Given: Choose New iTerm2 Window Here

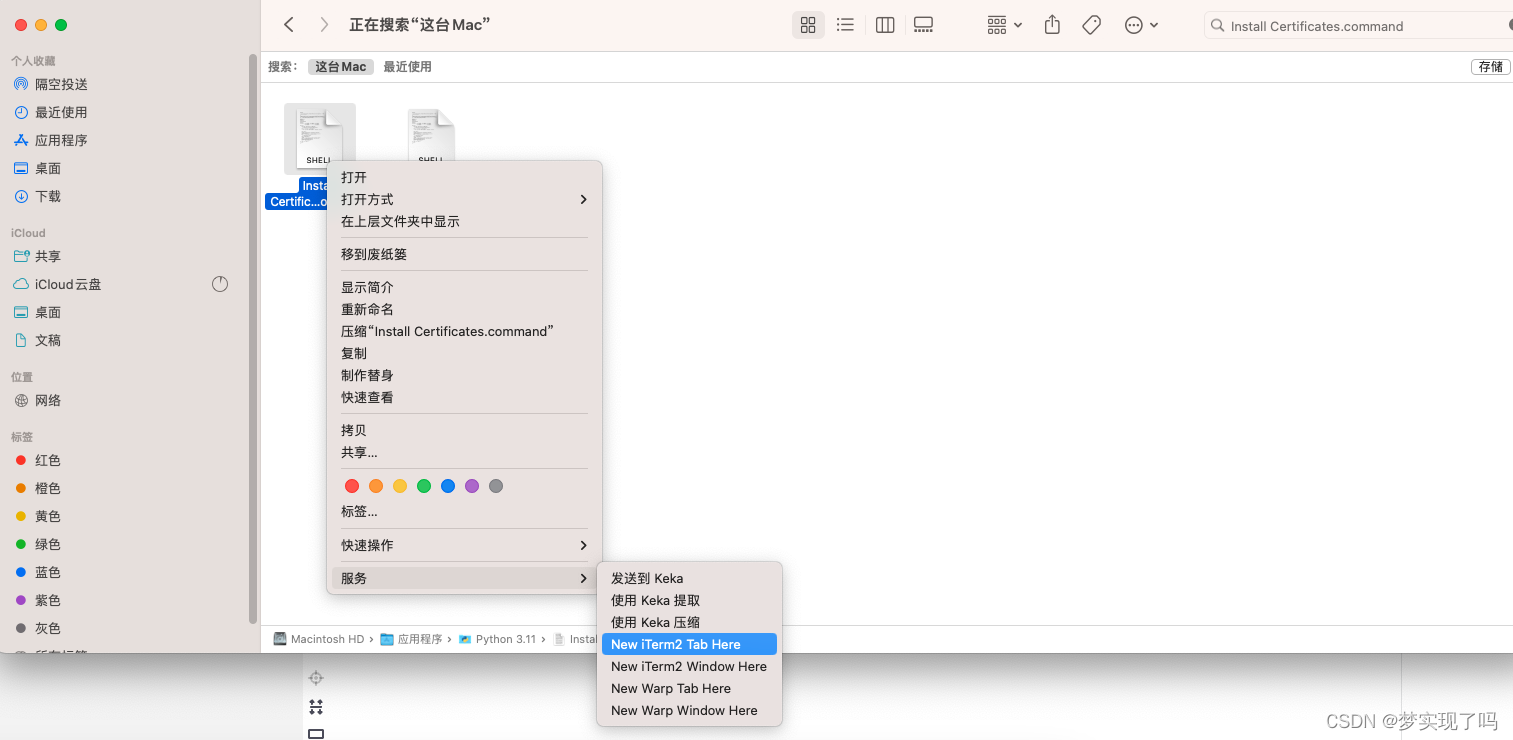Looking at the screenshot, I should [x=689, y=666].
